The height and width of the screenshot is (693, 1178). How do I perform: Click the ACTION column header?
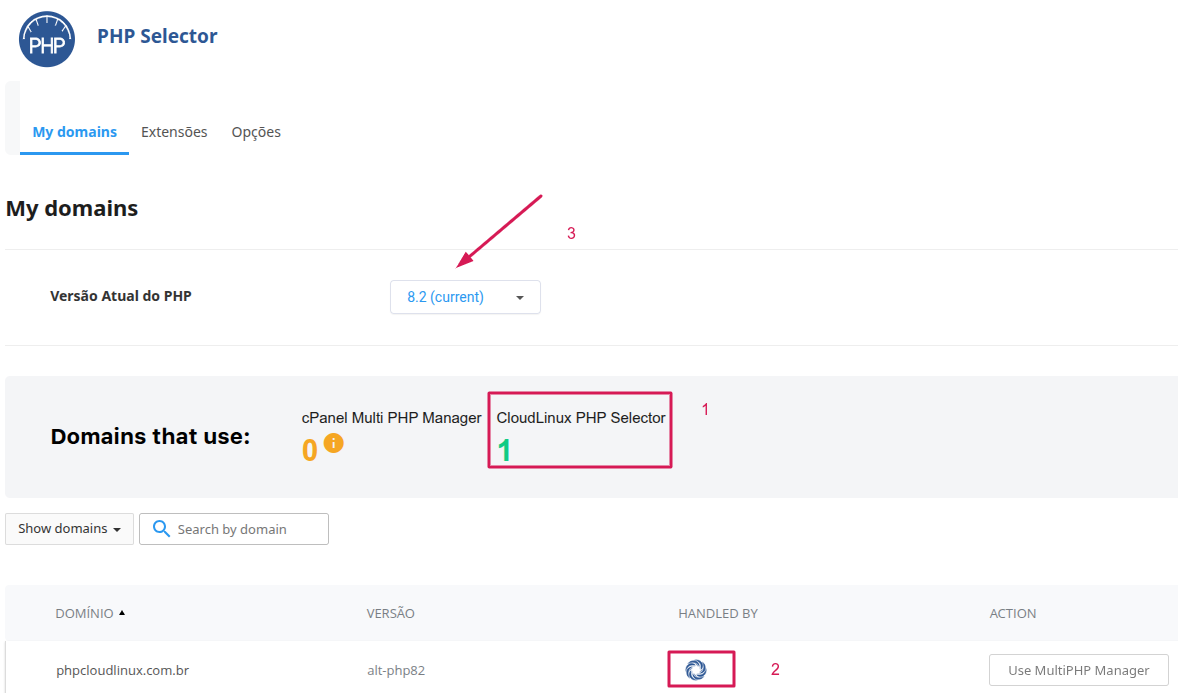pyautogui.click(x=1012, y=613)
